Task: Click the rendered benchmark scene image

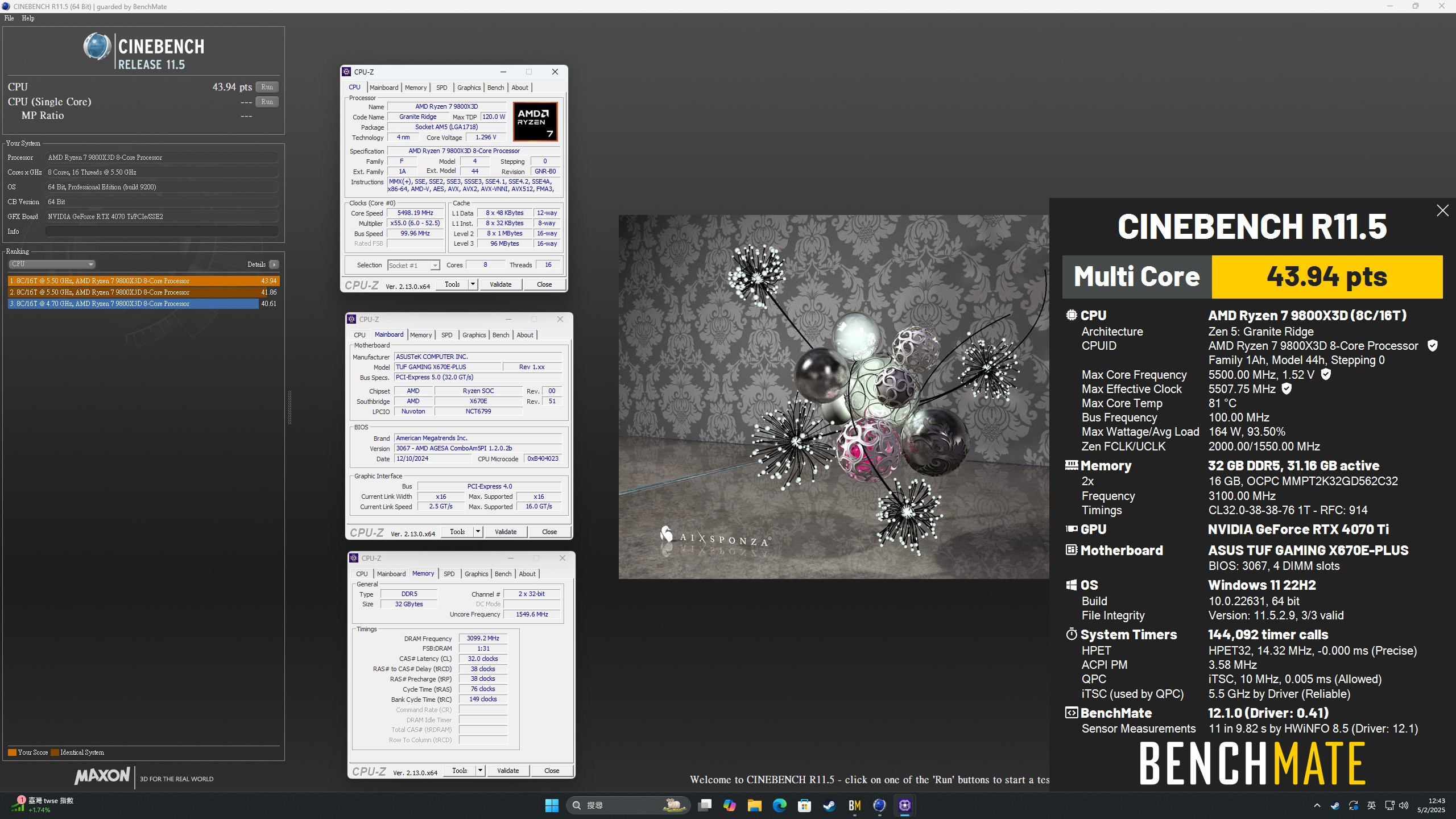Action: pos(834,397)
